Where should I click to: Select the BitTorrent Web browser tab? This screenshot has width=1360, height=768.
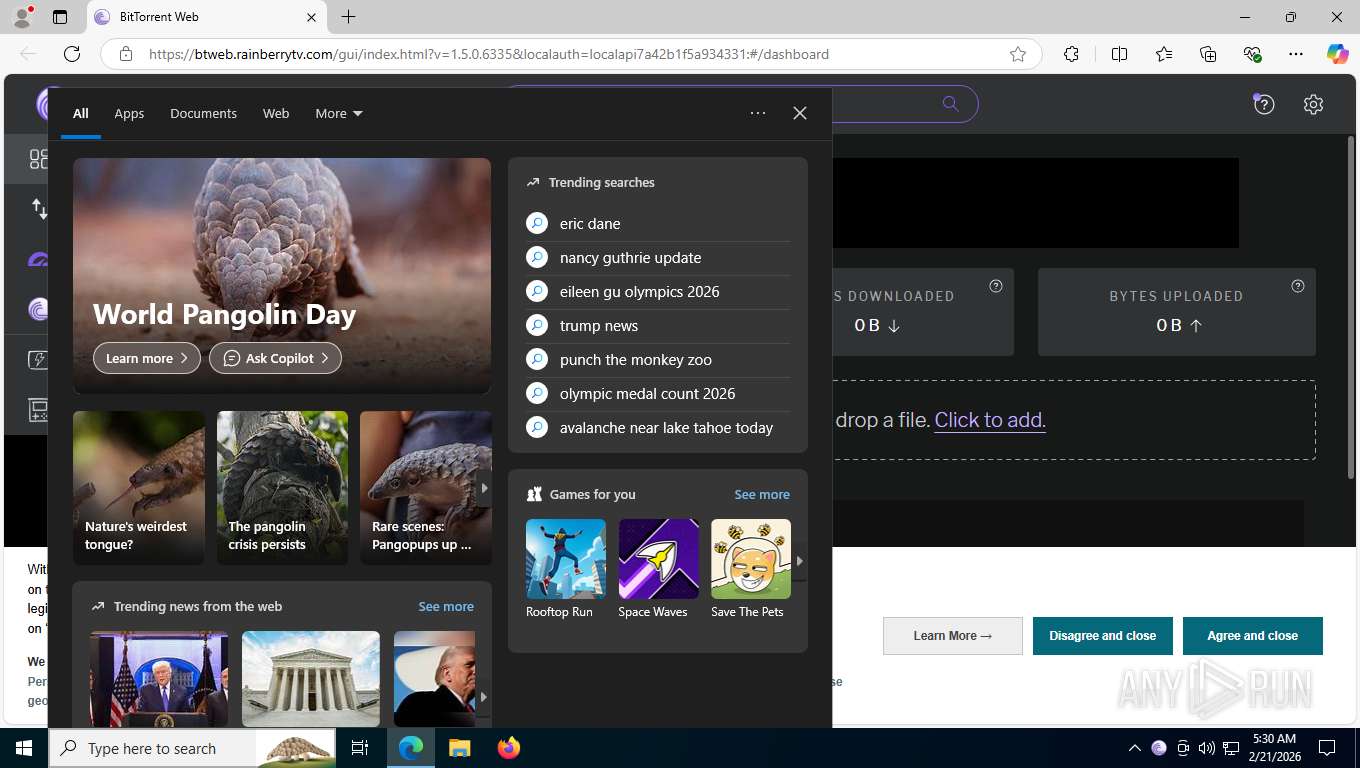[x=206, y=17]
